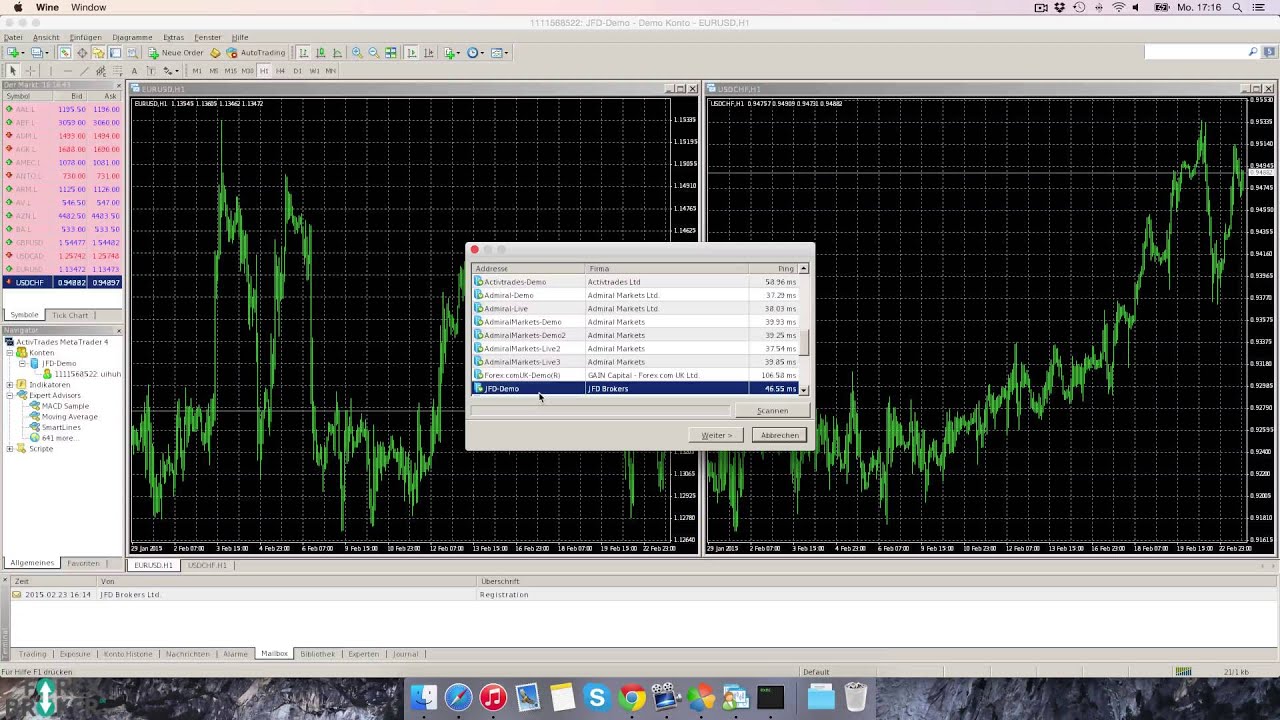Toggle the Market Watch window icon
Image resolution: width=1280 pixels, height=720 pixels.
coord(65,52)
